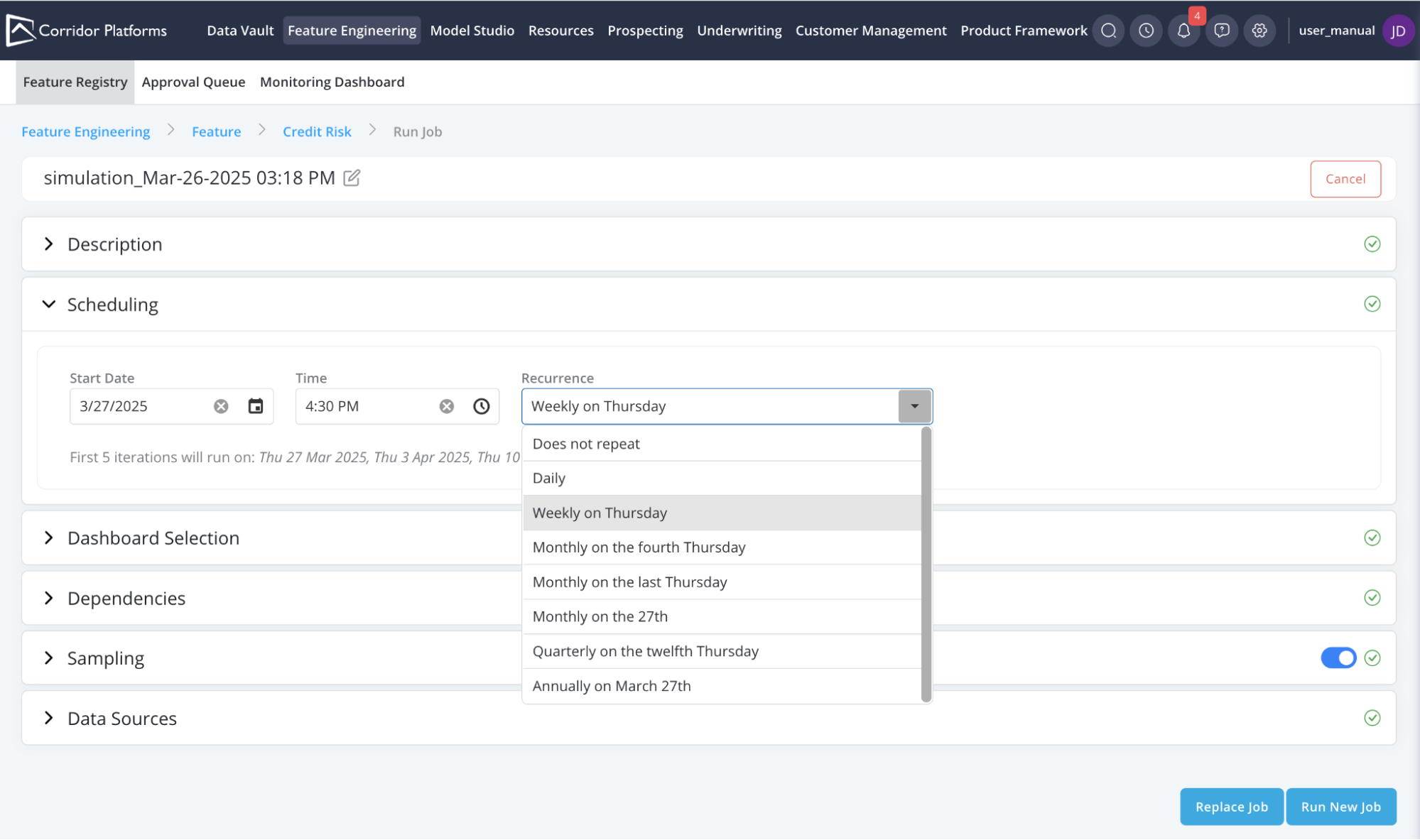Open the Model Studio menu
The height and width of the screenshot is (840, 1420).
(x=472, y=31)
